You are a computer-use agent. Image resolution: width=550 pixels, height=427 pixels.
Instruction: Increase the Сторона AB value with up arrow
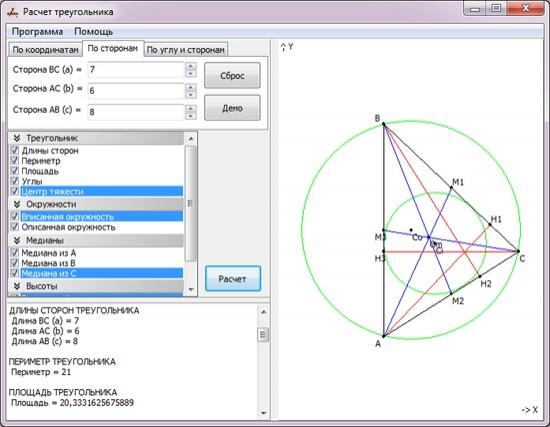[190, 108]
